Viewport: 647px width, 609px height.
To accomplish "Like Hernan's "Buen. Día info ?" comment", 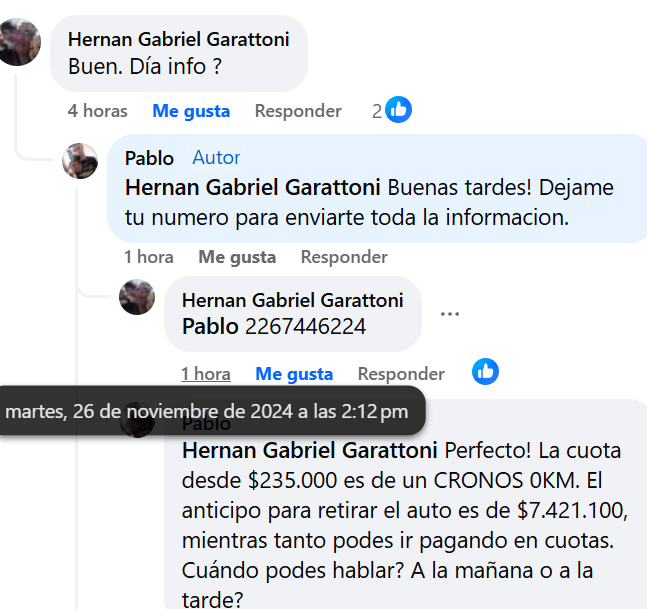I will (191, 111).
